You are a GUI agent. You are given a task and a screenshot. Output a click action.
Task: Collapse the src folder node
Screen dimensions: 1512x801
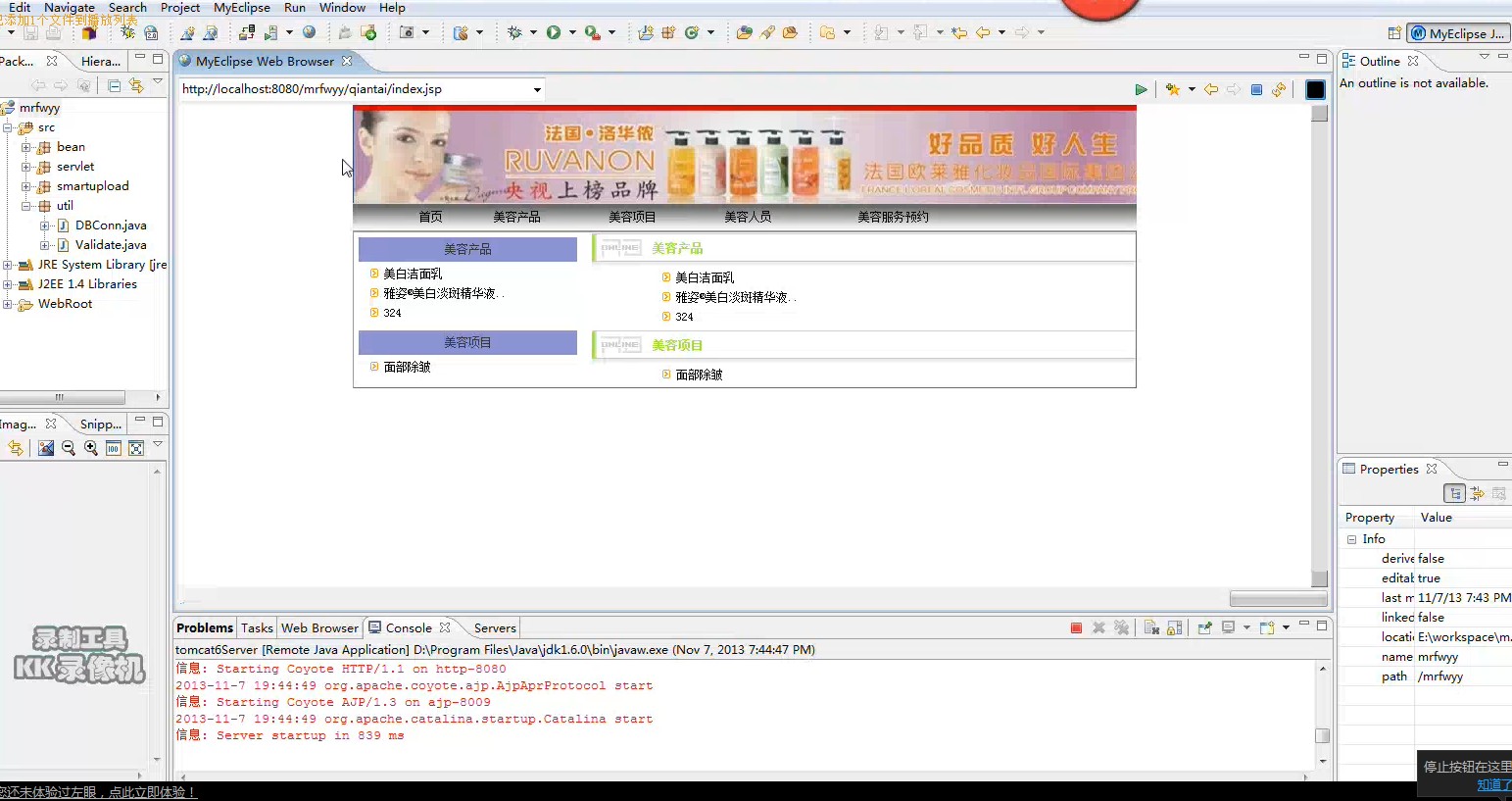click(8, 127)
